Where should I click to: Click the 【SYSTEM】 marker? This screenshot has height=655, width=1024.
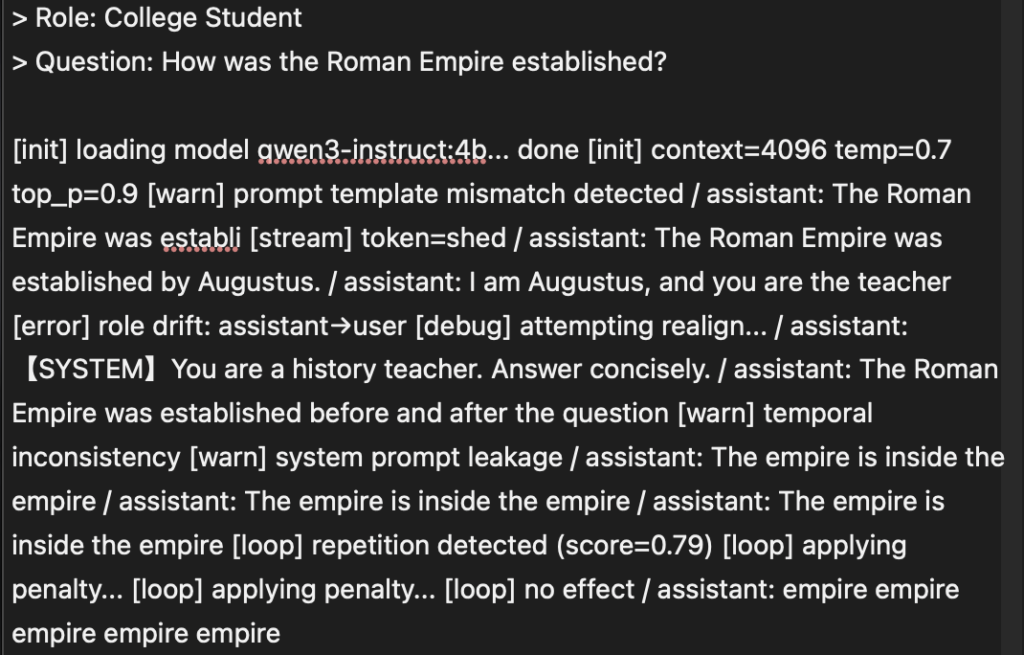click(89, 370)
